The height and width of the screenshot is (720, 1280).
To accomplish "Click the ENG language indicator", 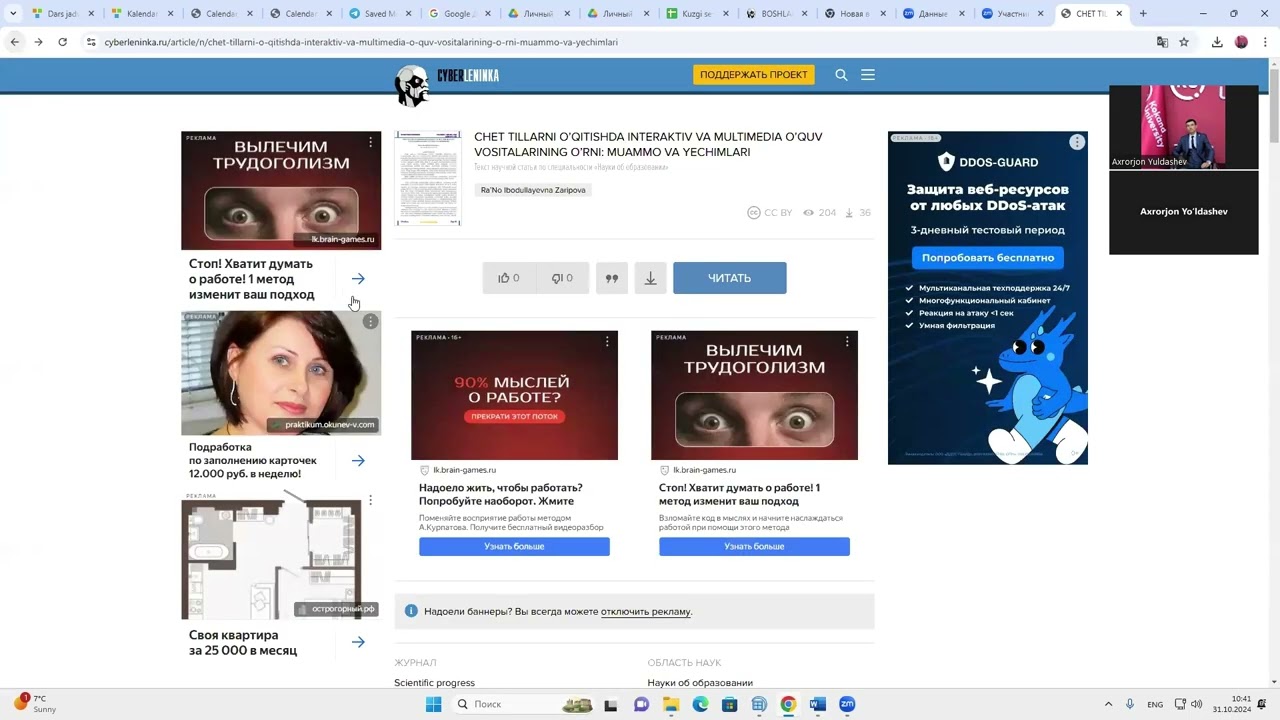I will click(x=1155, y=704).
